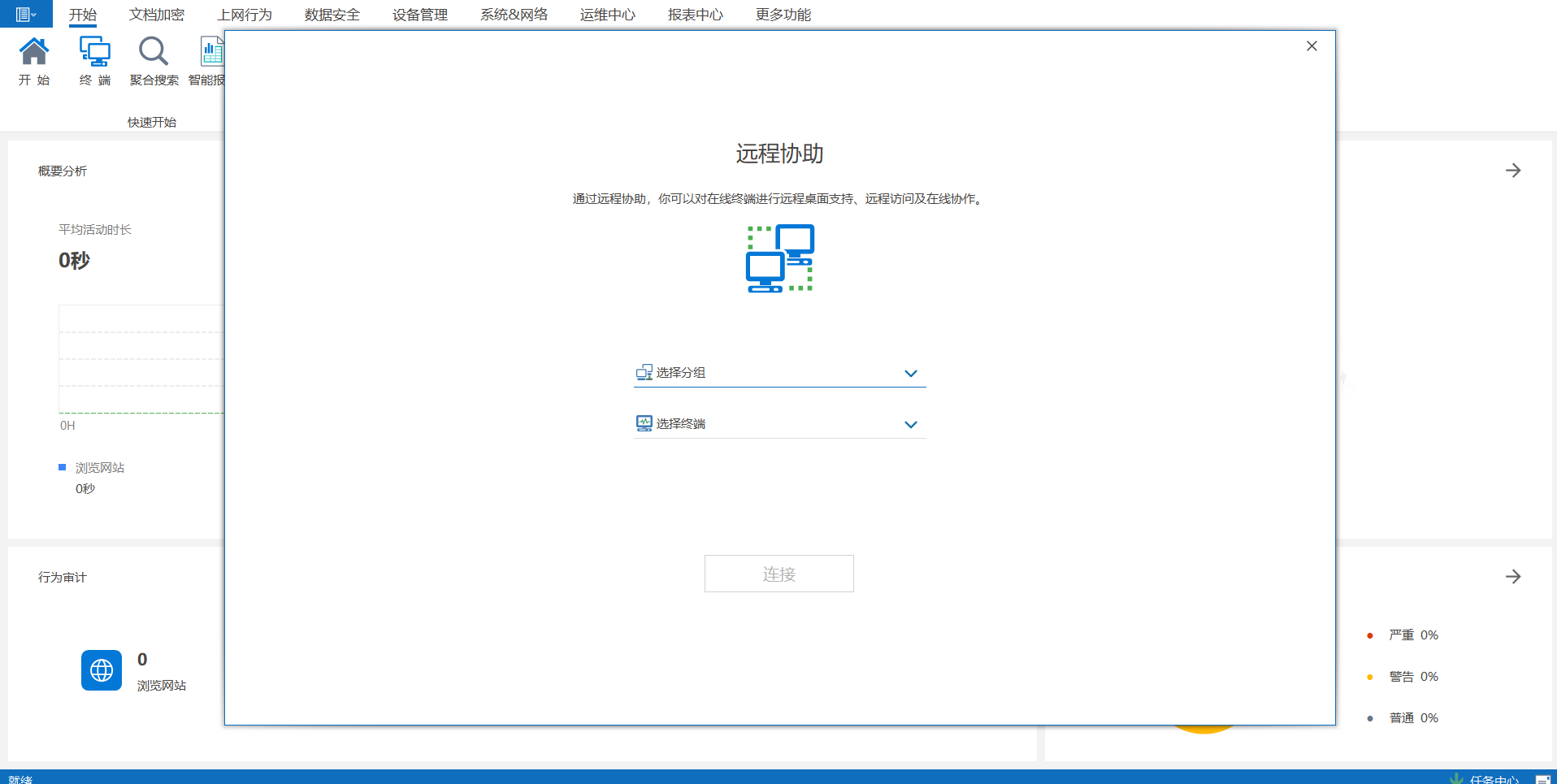Image resolution: width=1557 pixels, height=784 pixels.
Task: Open the application menu icon at top-left
Action: point(25,14)
